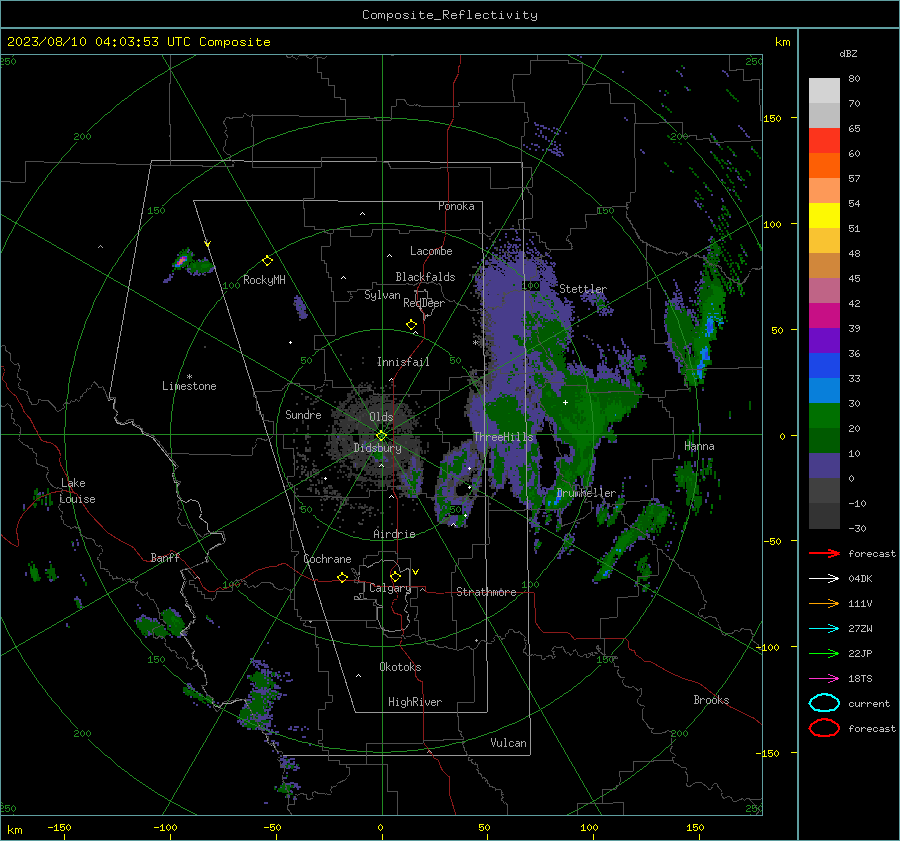900x841 pixels.
Task: Click the Didsbury label
Action: coord(378,448)
